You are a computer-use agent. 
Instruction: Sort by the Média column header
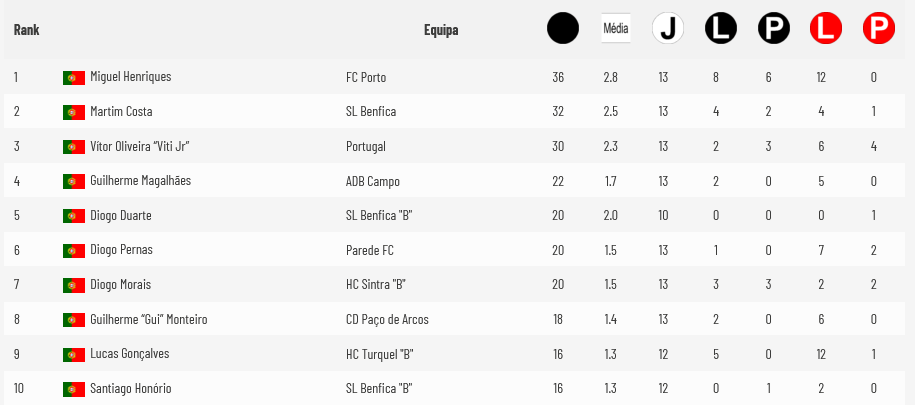616,28
